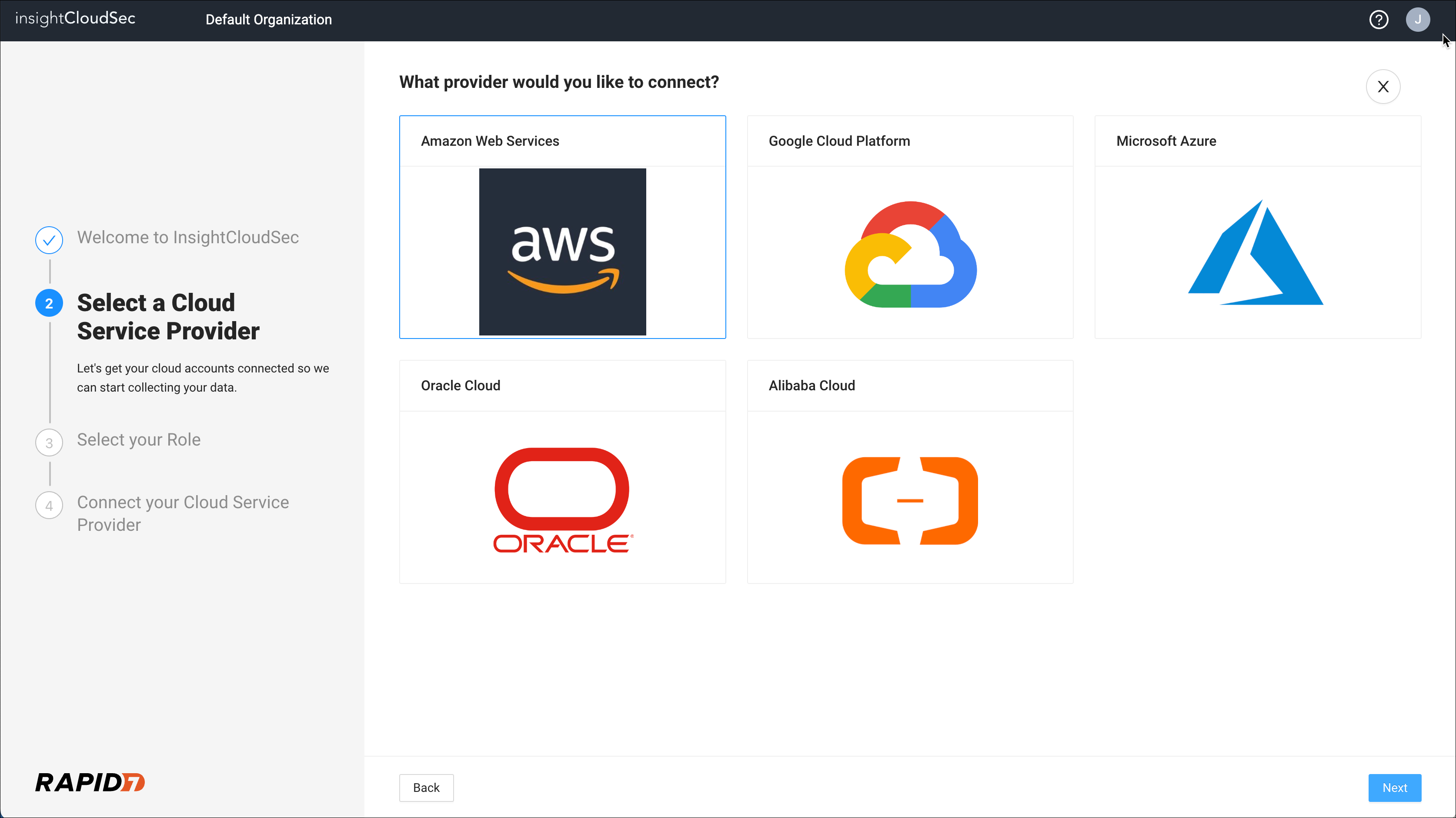Open the user avatar J menu
The height and width of the screenshot is (818, 1456).
click(1418, 20)
